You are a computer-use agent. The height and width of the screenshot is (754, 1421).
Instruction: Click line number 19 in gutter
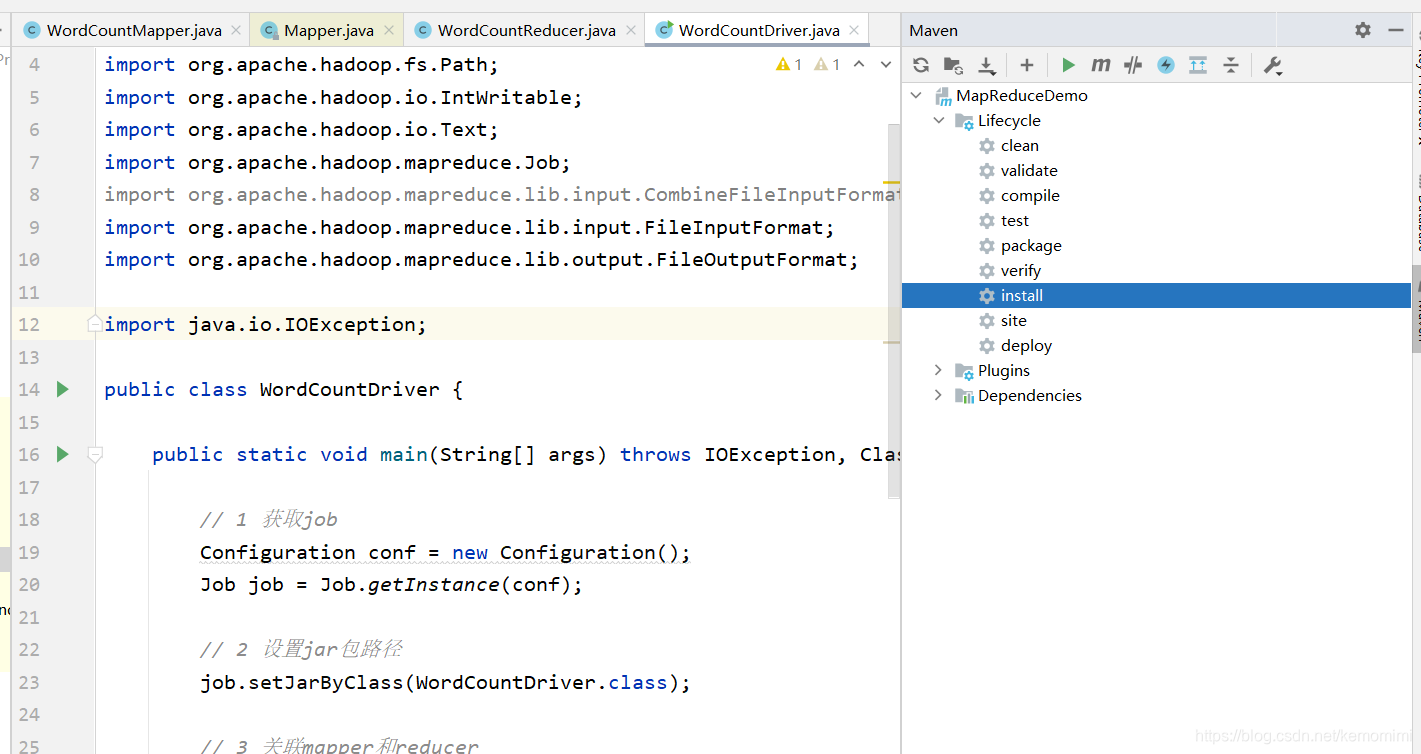pos(29,552)
